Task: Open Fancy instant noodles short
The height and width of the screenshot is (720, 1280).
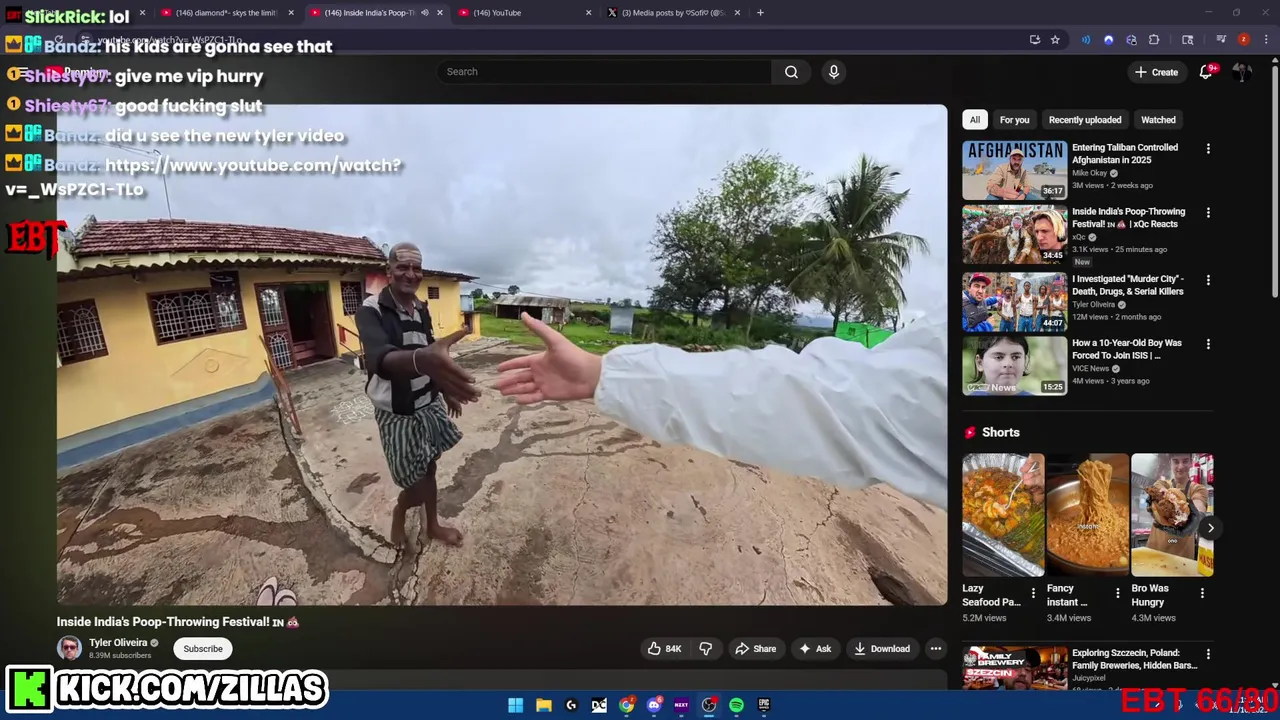Action: pos(1087,515)
